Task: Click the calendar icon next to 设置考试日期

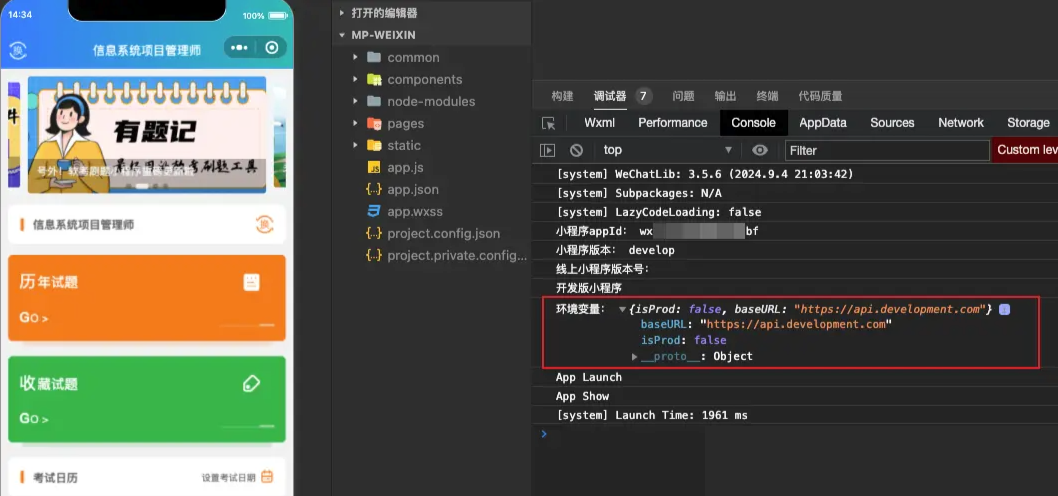Action: (267, 477)
